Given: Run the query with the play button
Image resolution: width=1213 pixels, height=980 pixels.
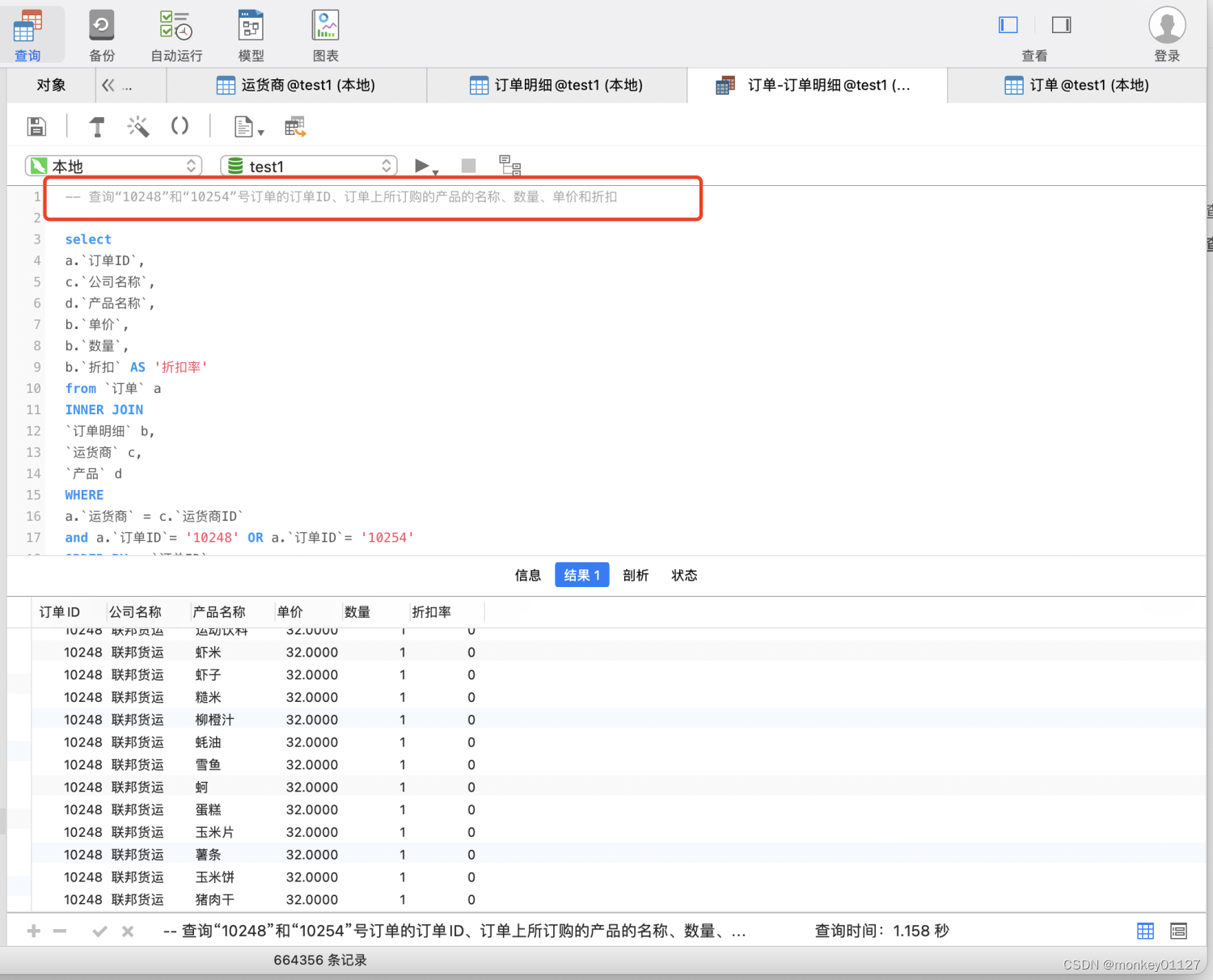Looking at the screenshot, I should point(421,166).
